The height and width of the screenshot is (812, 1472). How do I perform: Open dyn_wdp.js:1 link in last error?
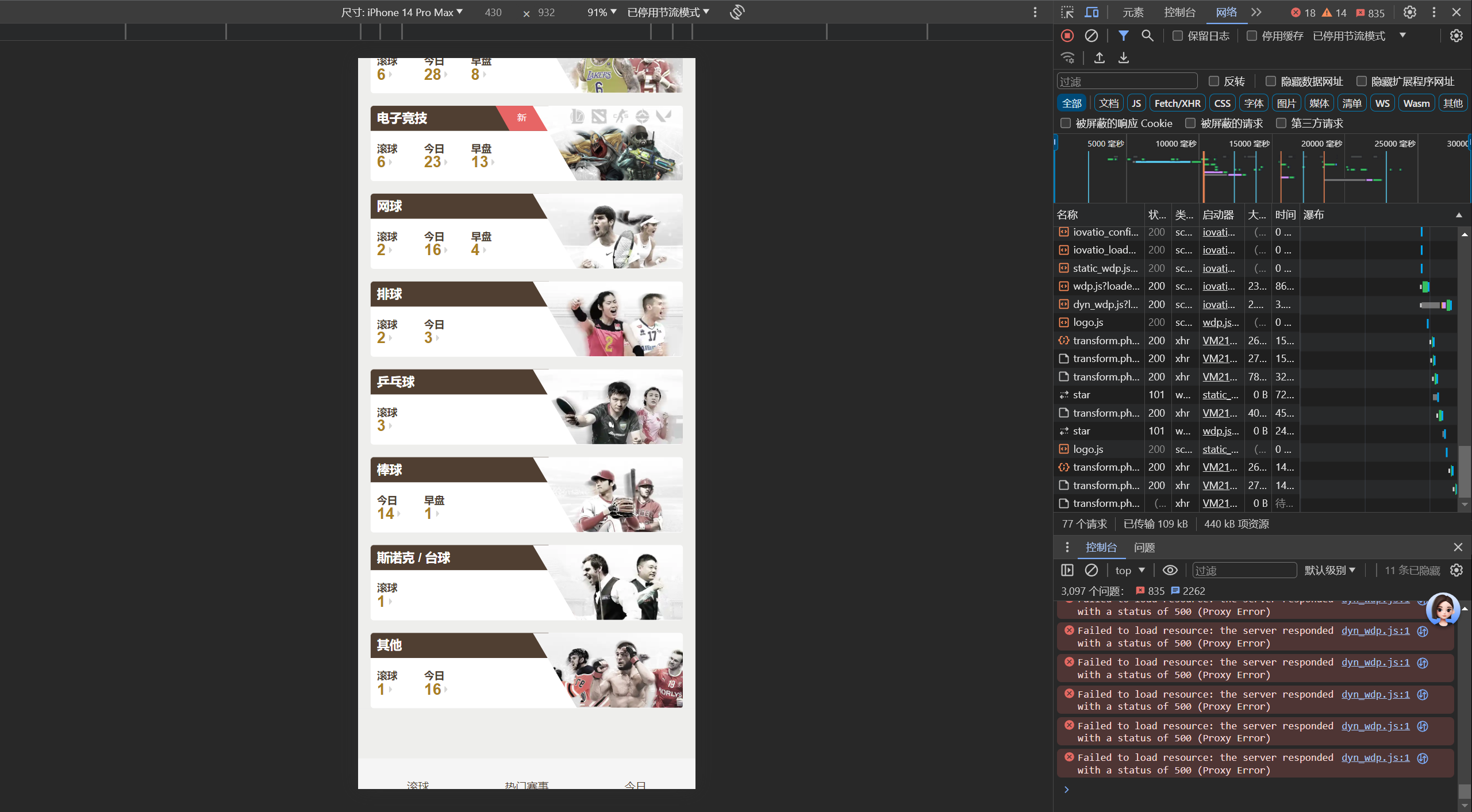(x=1375, y=757)
